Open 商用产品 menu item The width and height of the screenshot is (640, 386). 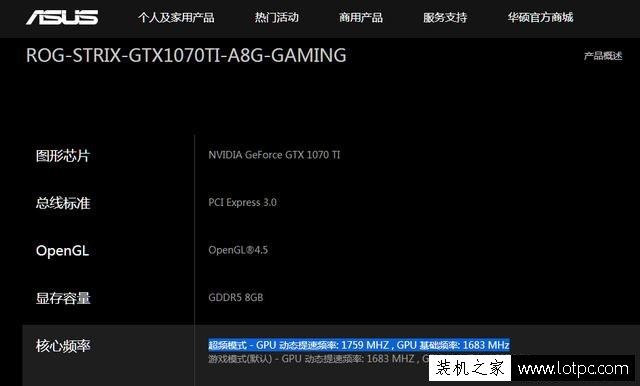(x=361, y=18)
